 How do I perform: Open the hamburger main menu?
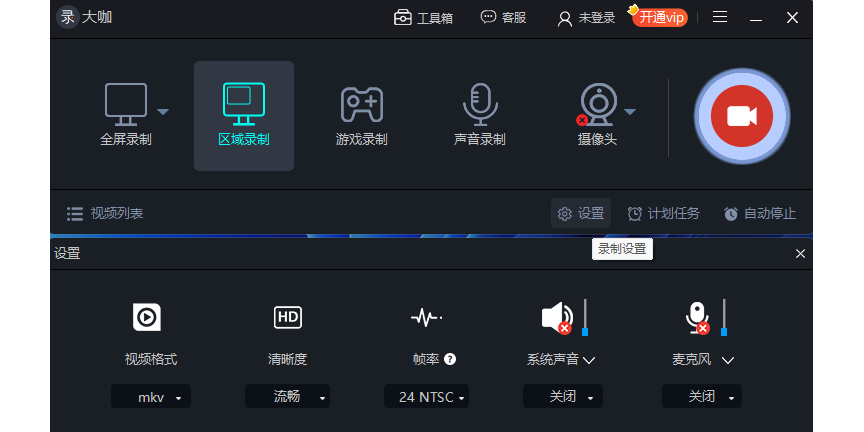coord(720,17)
